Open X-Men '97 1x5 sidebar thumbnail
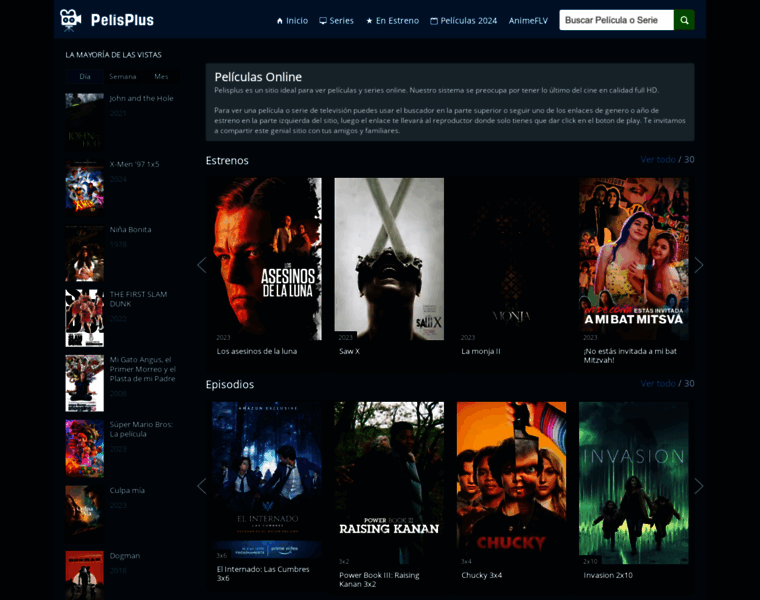The image size is (760, 600). [85, 188]
